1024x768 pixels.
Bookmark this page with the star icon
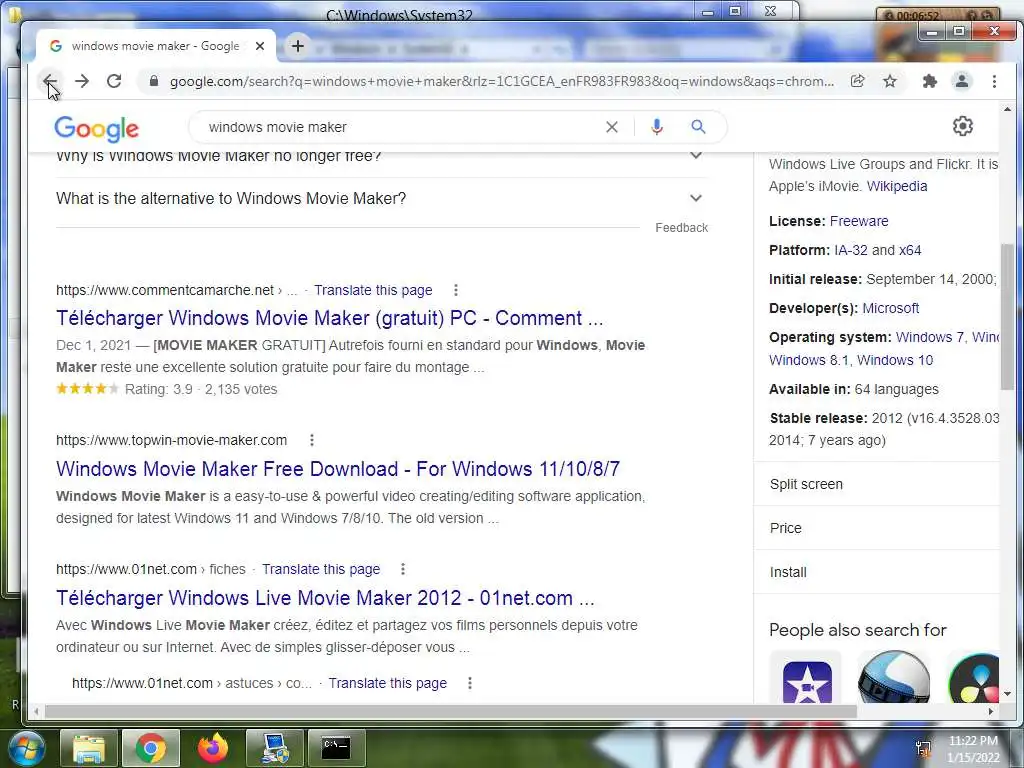tap(890, 81)
